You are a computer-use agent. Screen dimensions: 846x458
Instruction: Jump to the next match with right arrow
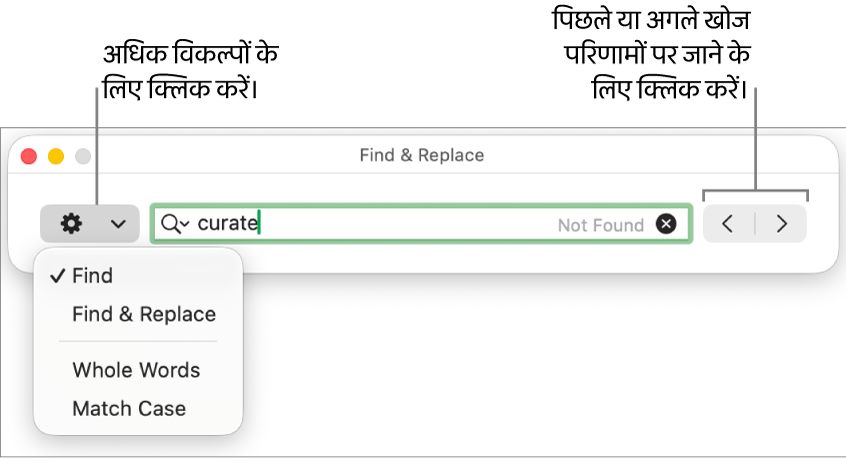[782, 224]
